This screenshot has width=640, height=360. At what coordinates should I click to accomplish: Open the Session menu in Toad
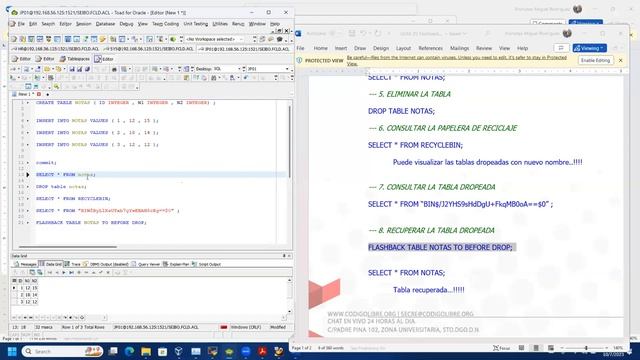pos(83,24)
